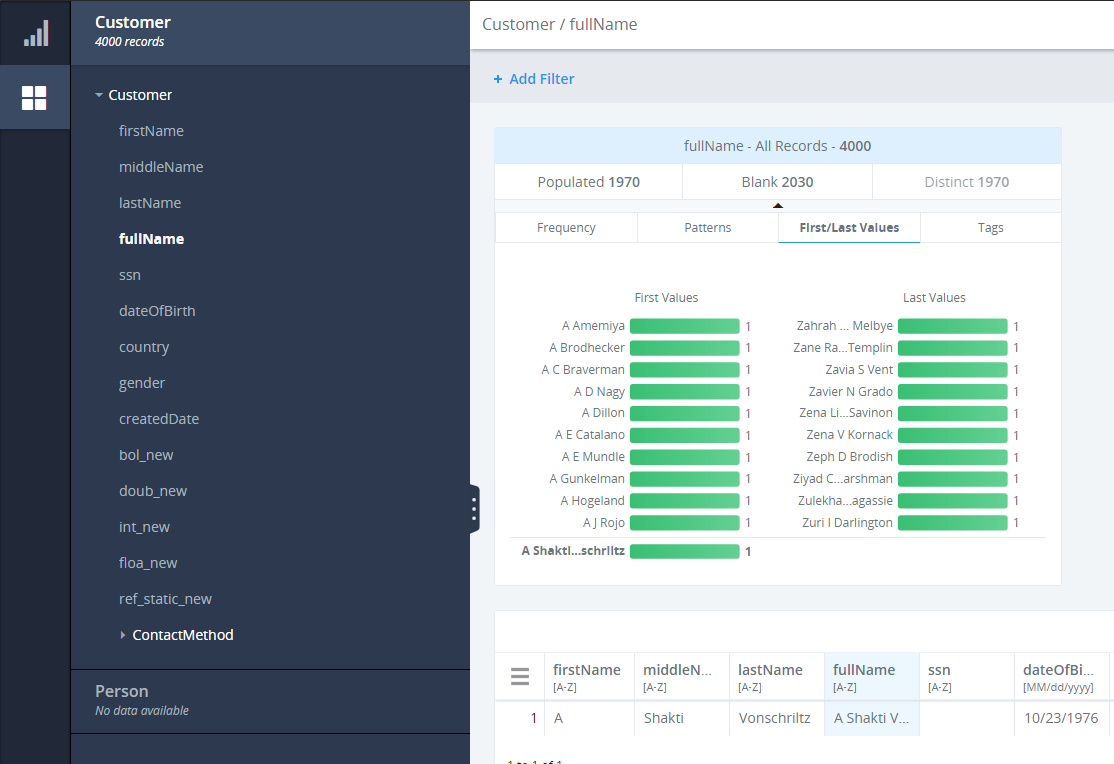Switch to the Frequency tab

(x=566, y=227)
